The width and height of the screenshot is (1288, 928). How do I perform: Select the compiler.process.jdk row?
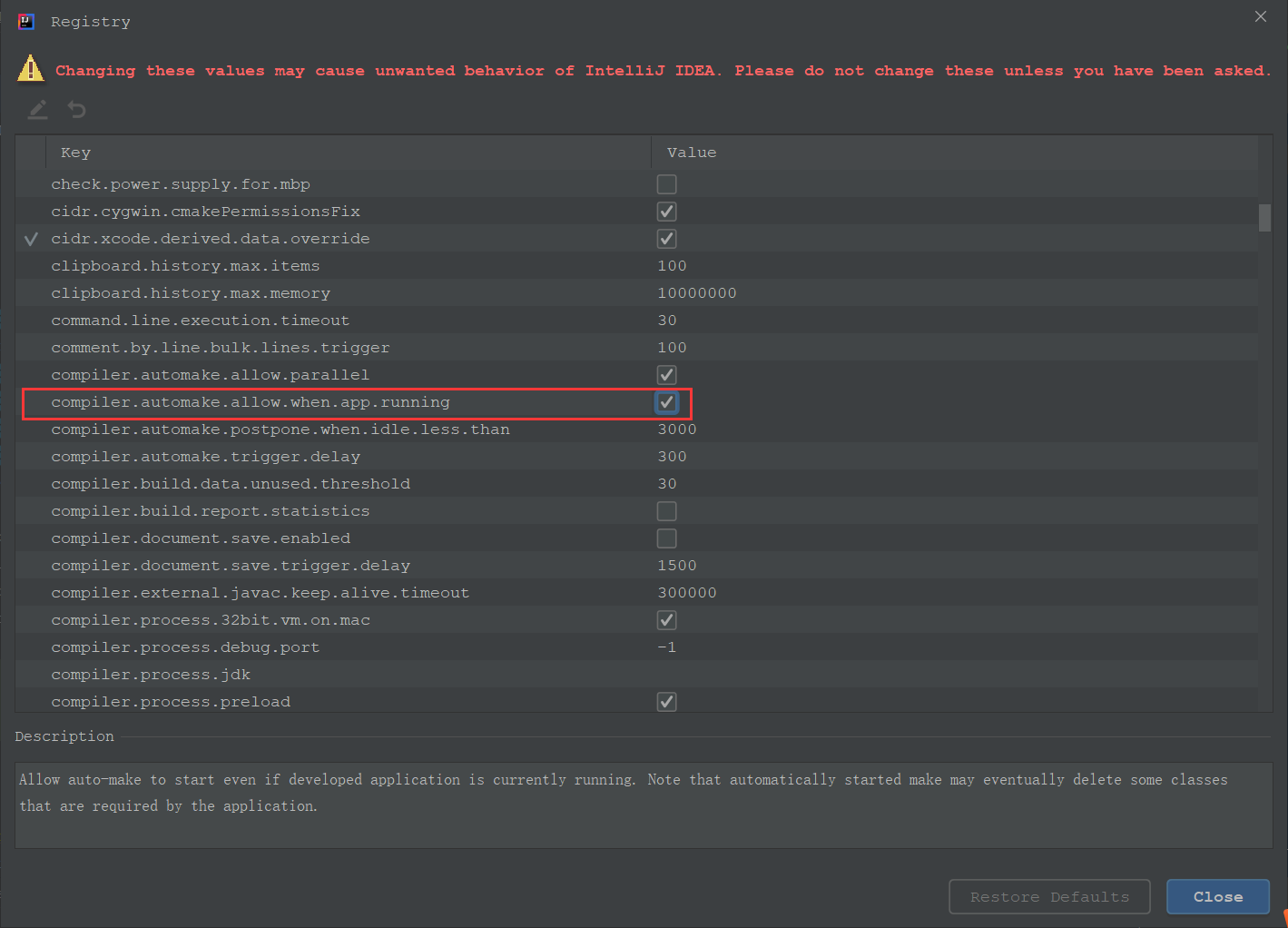tap(151, 675)
